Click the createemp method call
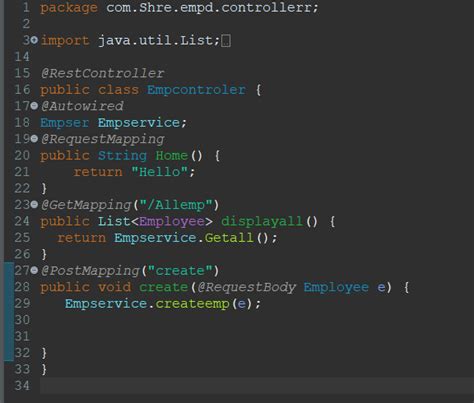Viewport: 474px width, 403px height. point(192,303)
